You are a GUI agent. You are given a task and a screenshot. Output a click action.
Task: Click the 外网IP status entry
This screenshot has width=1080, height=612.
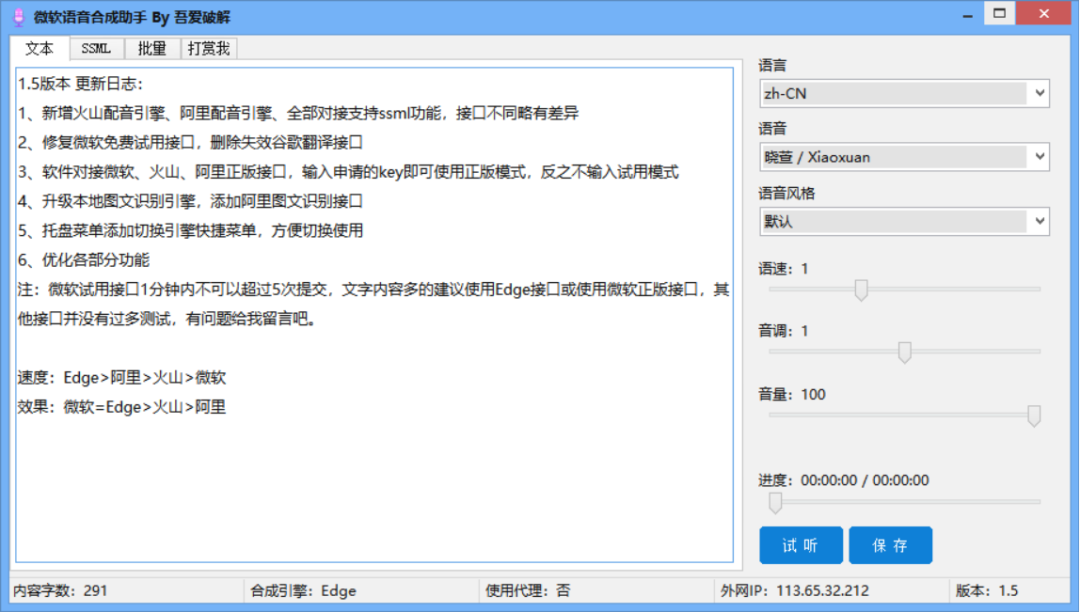(x=795, y=591)
